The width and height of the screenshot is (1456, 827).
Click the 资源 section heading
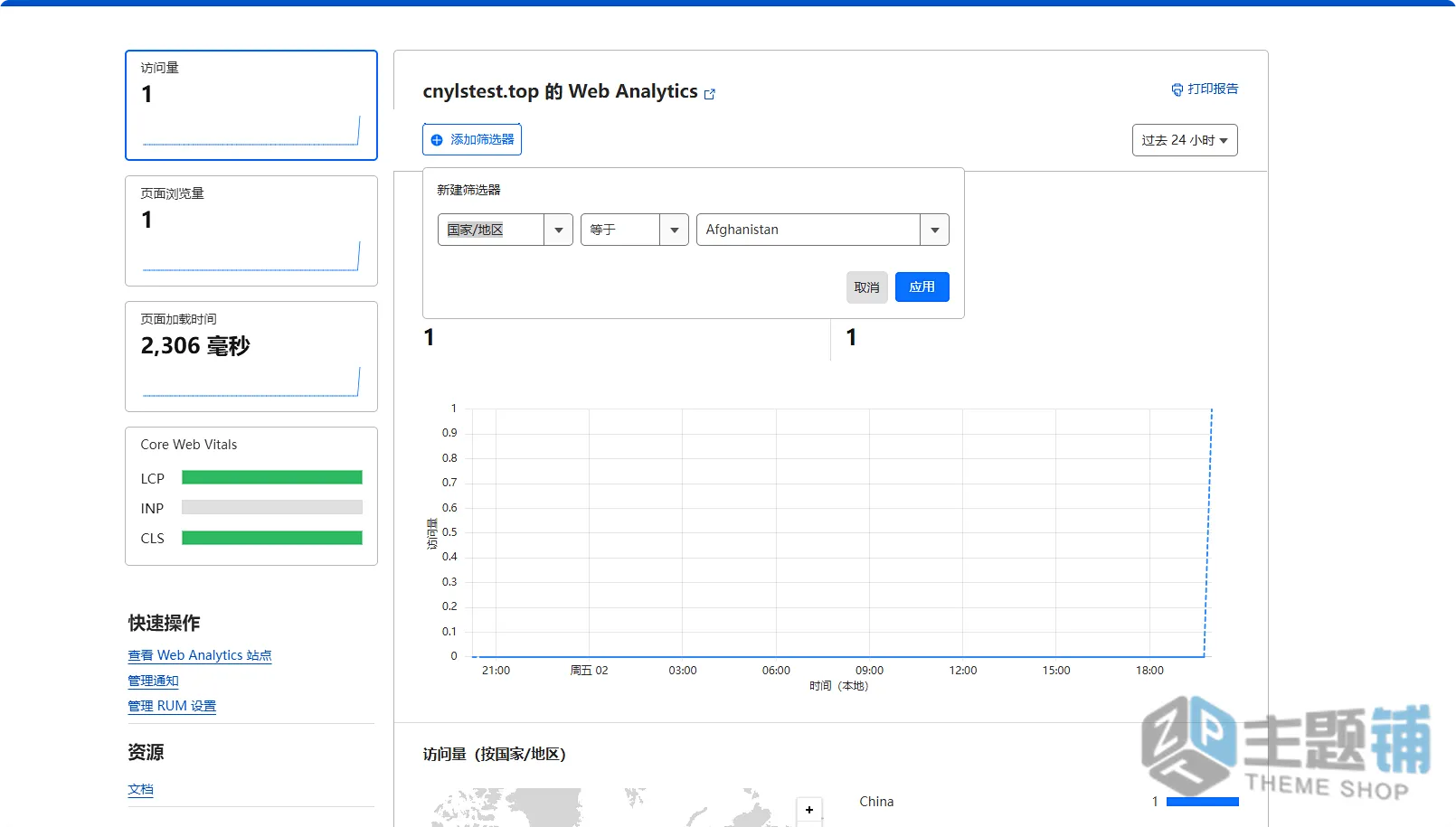[x=146, y=752]
